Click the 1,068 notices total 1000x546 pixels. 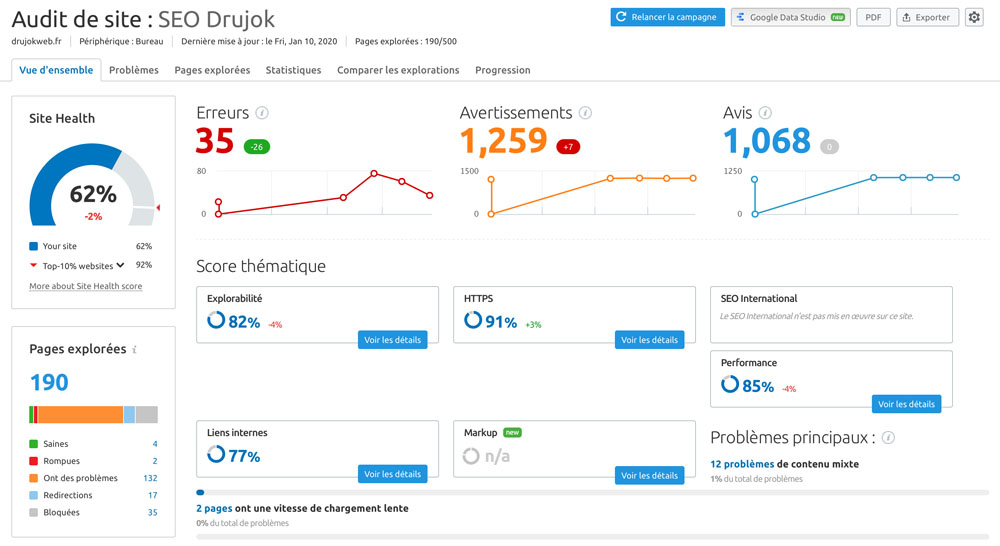(767, 141)
